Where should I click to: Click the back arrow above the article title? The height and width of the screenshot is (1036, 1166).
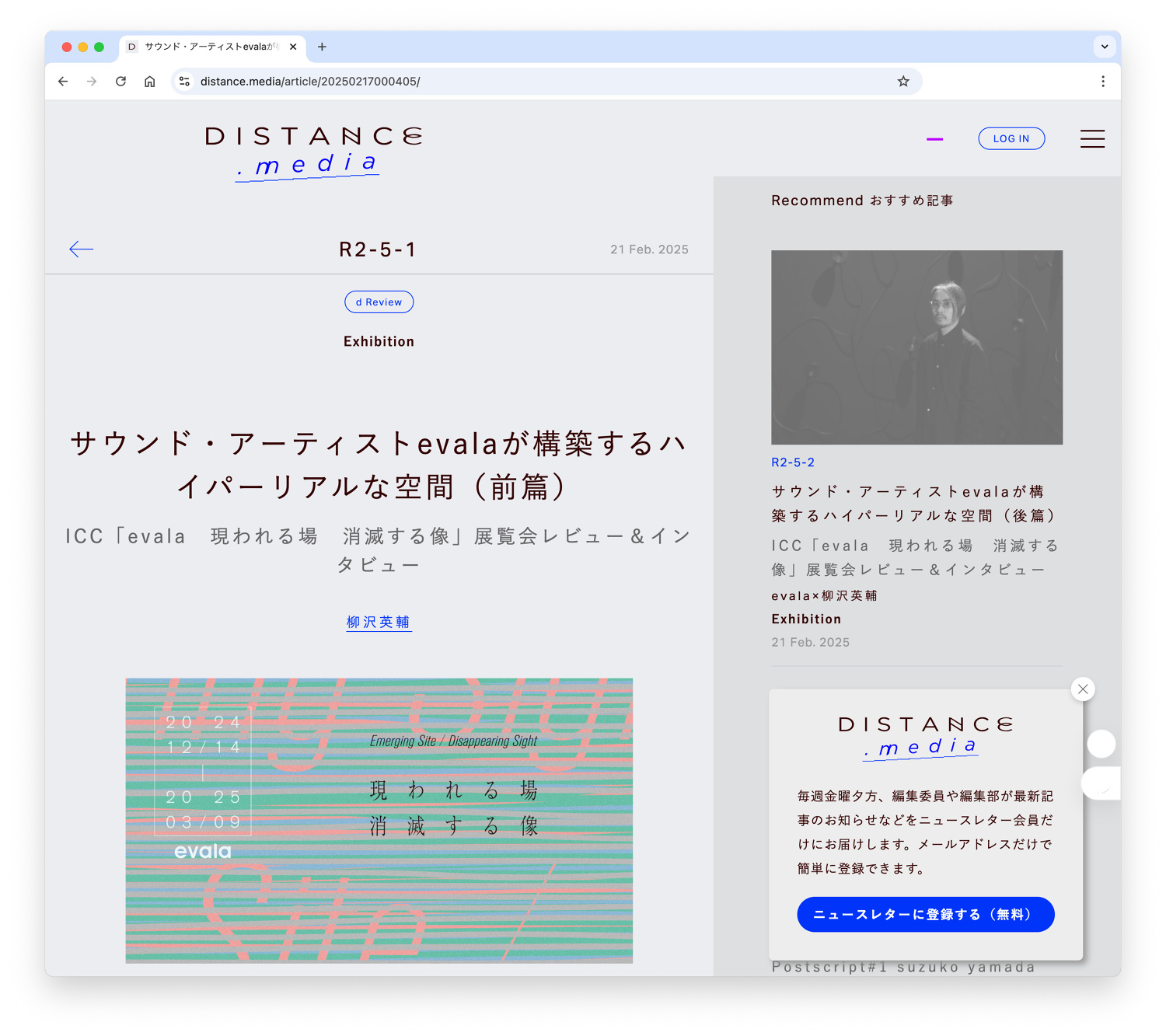point(81,249)
